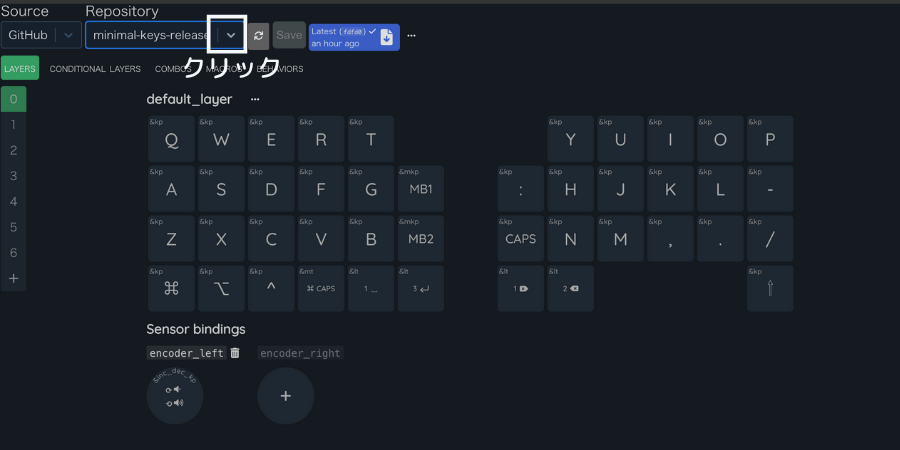Viewport: 900px width, 450px height.
Task: Delete encoder_left using the trash icon
Action: [x=235, y=353]
